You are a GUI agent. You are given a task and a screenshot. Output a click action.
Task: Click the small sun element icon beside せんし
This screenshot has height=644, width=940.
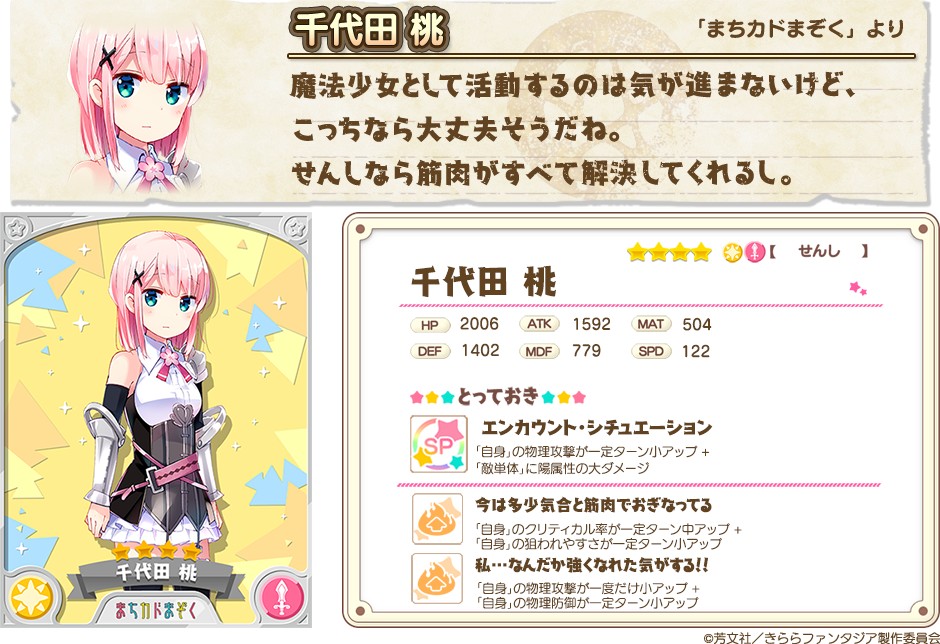732,253
